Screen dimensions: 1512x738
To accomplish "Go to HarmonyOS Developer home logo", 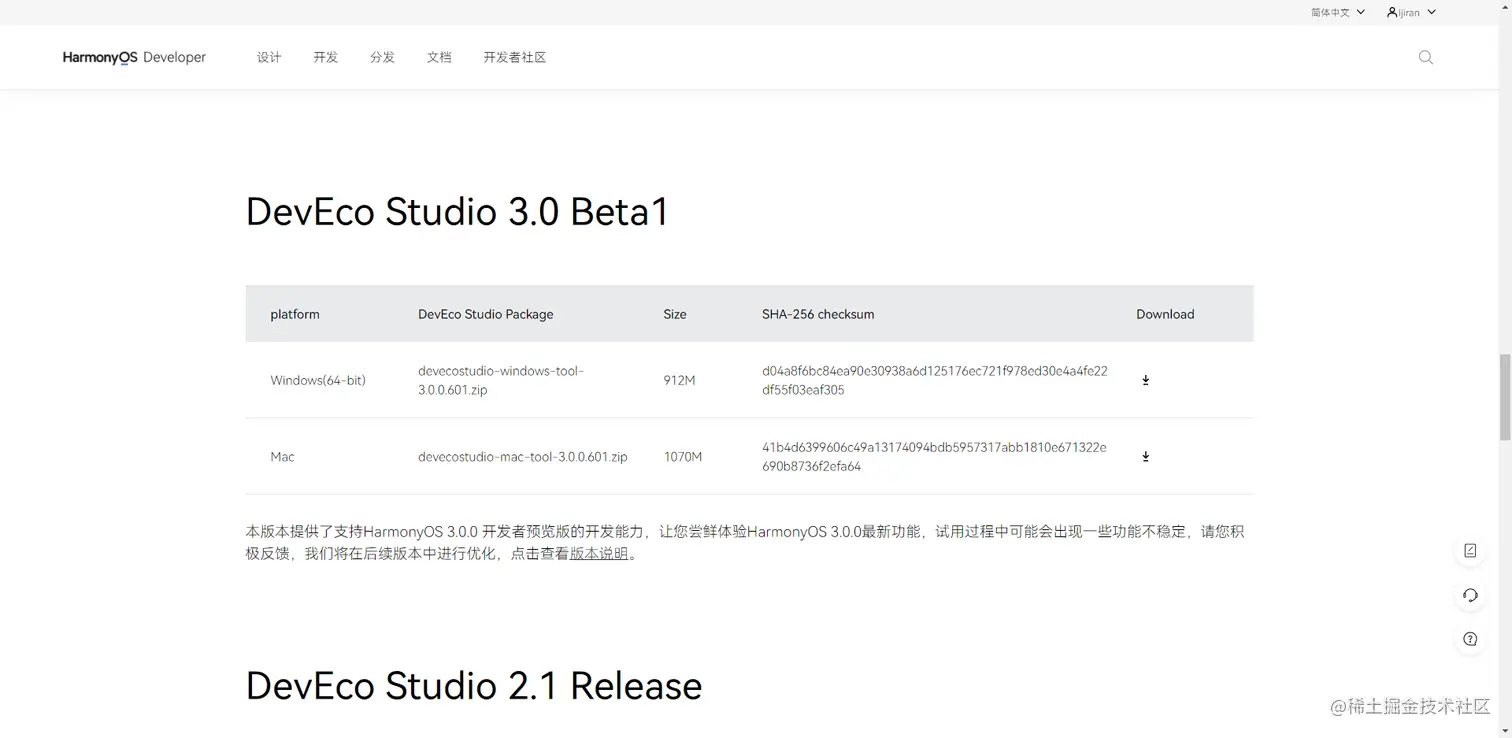I will coord(134,57).
